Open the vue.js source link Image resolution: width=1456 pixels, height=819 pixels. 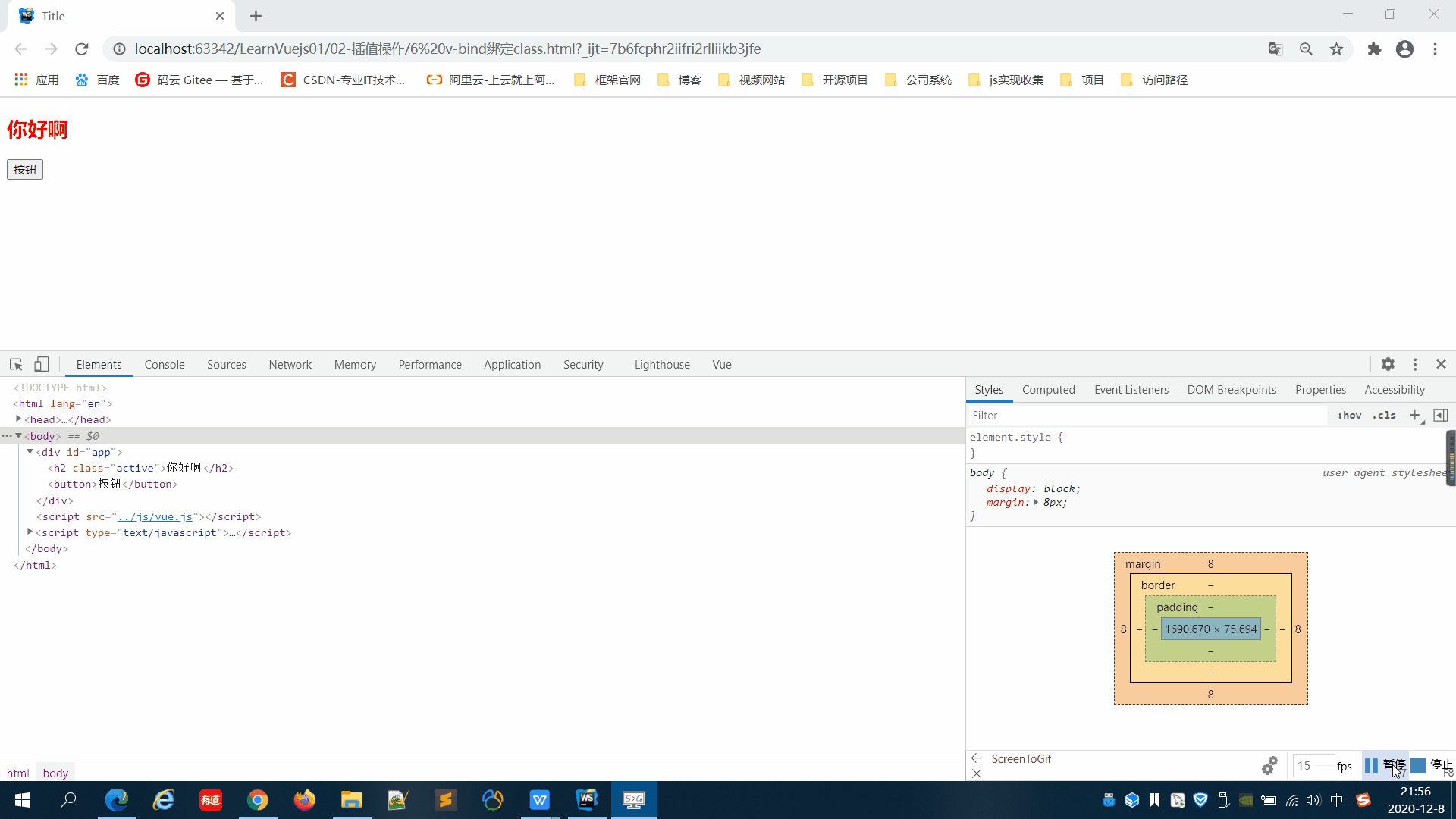point(155,516)
